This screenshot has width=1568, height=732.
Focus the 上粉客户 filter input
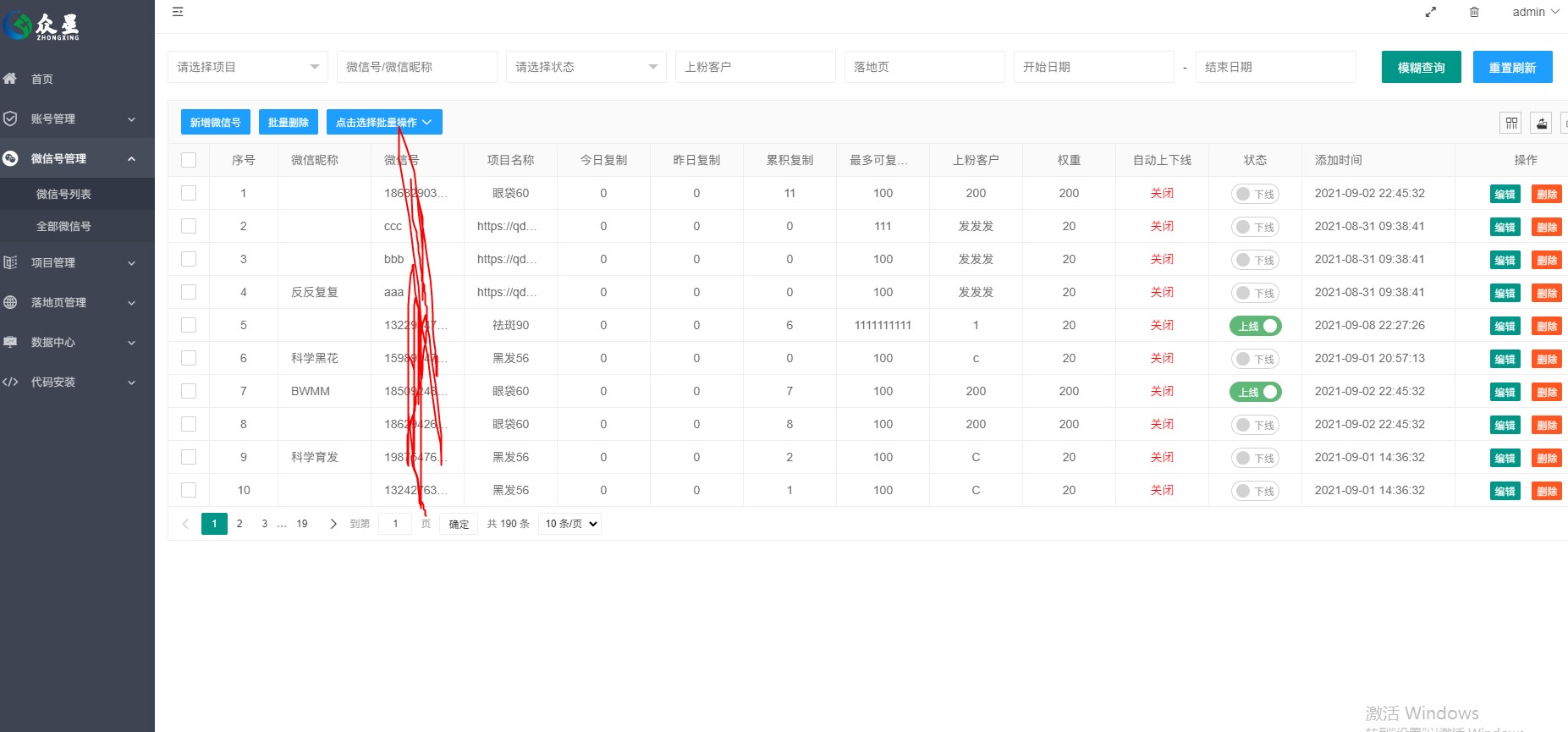click(x=756, y=67)
